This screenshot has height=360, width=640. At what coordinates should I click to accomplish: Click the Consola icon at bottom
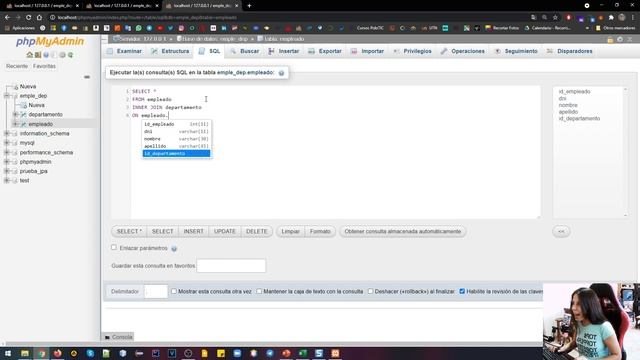tap(107, 337)
